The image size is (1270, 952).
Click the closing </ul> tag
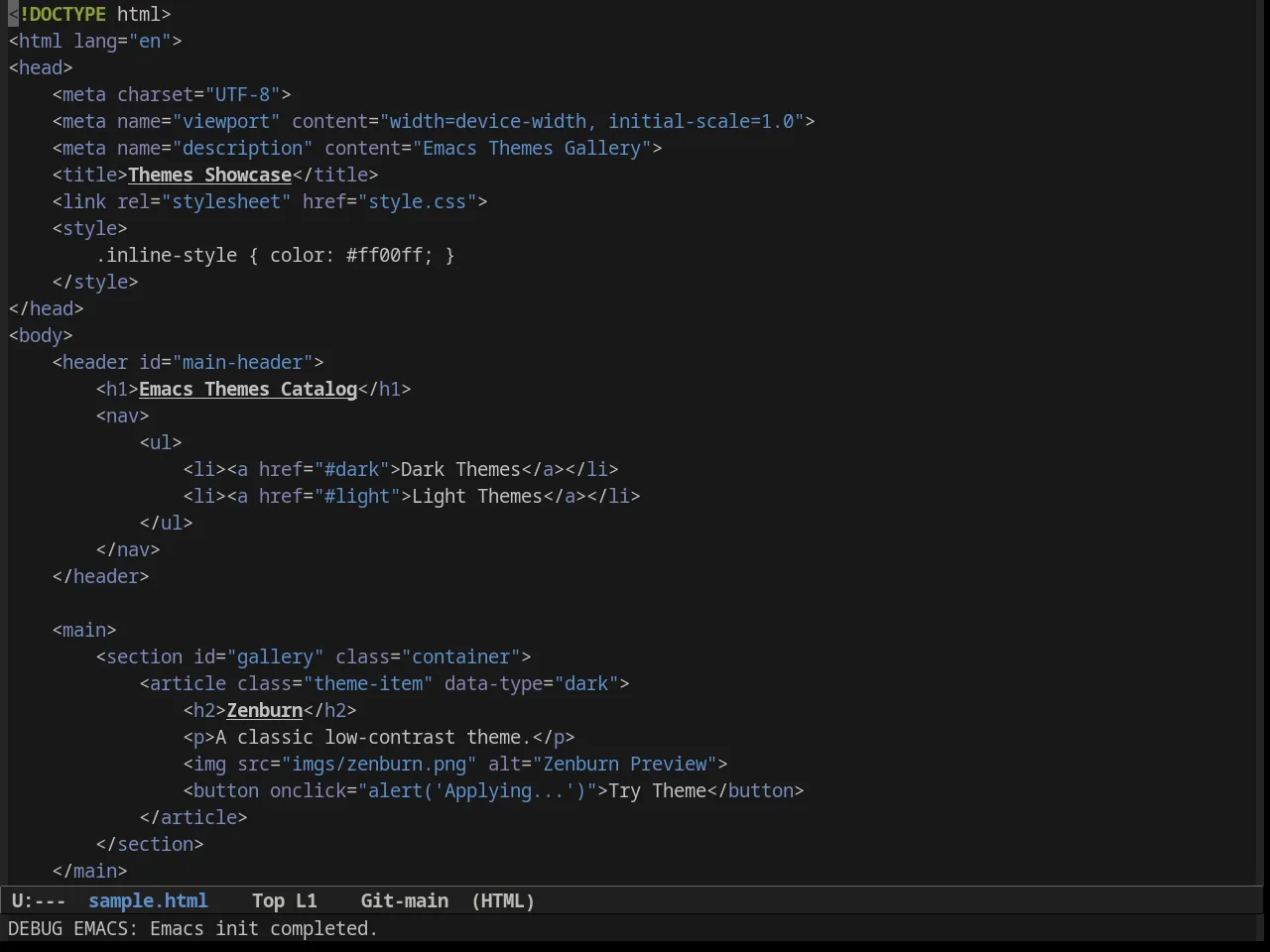(x=167, y=523)
